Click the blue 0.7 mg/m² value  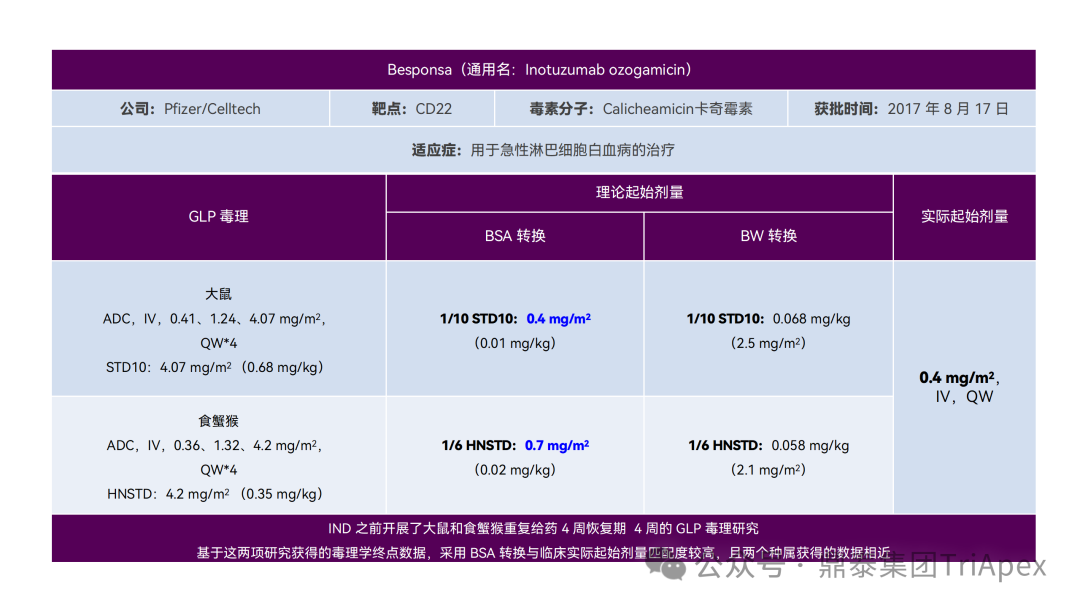tap(557, 445)
